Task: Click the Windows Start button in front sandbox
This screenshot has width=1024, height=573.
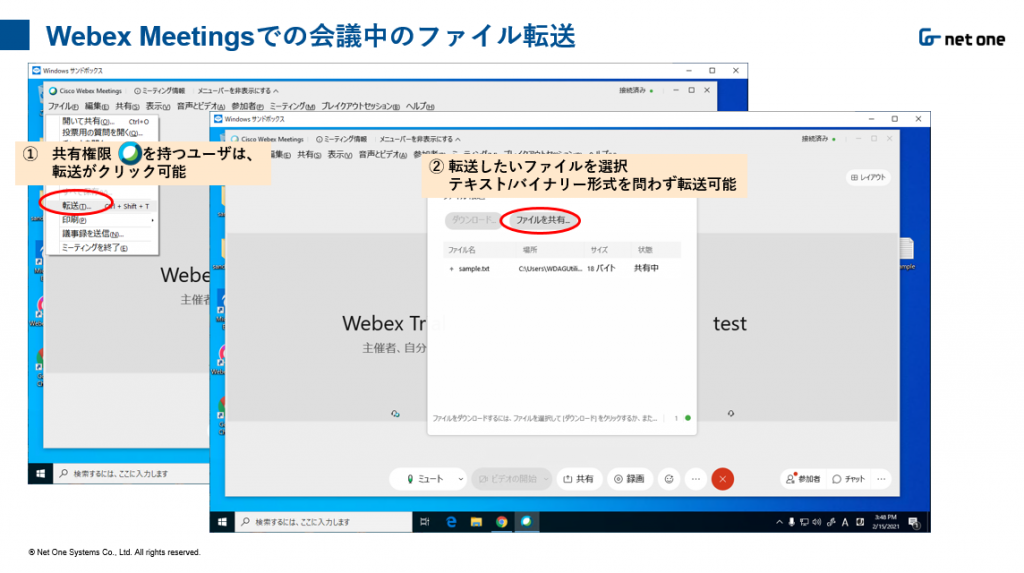Action: 222,522
